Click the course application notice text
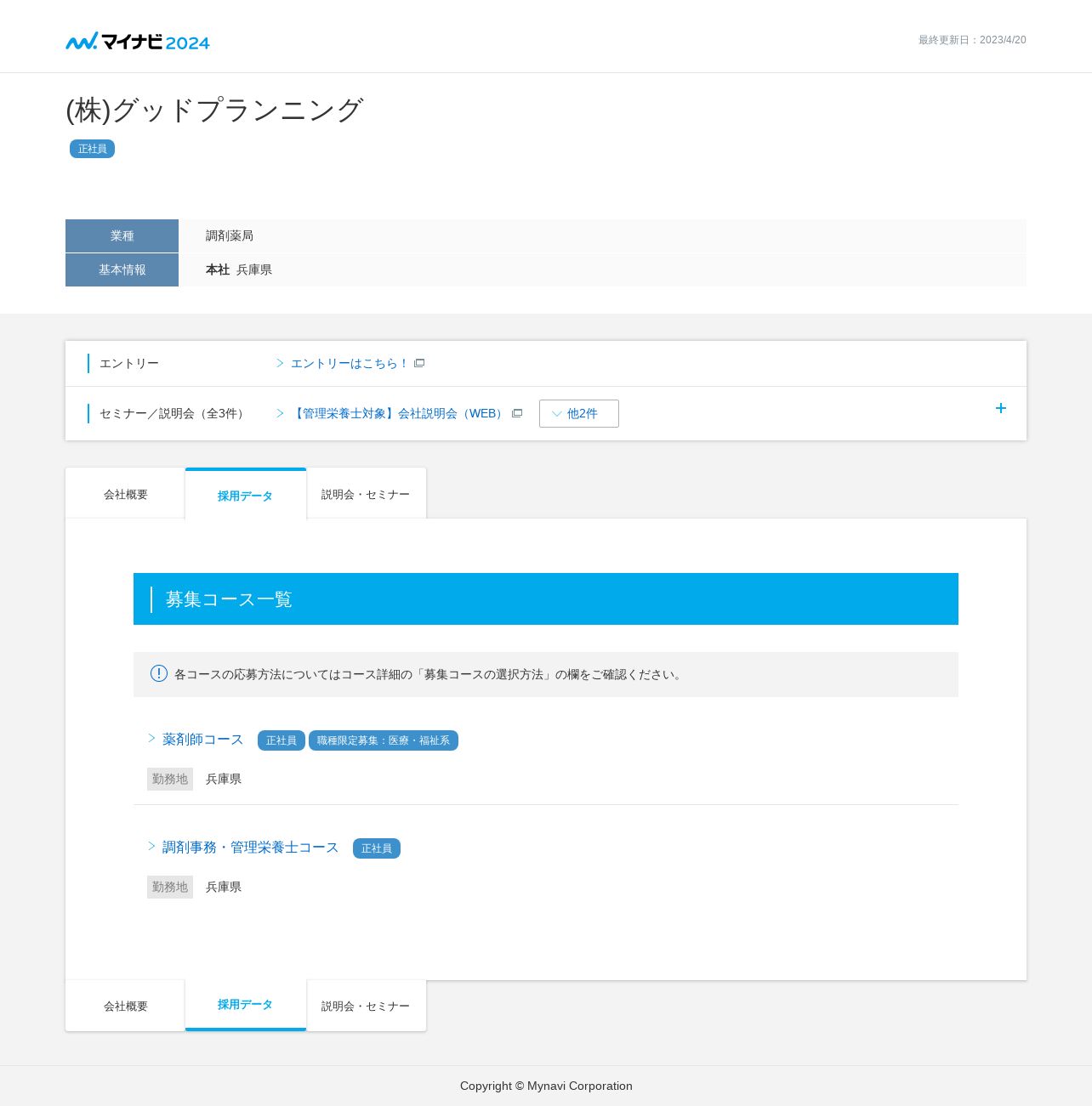The height and width of the screenshot is (1106, 1092). pyautogui.click(x=429, y=674)
